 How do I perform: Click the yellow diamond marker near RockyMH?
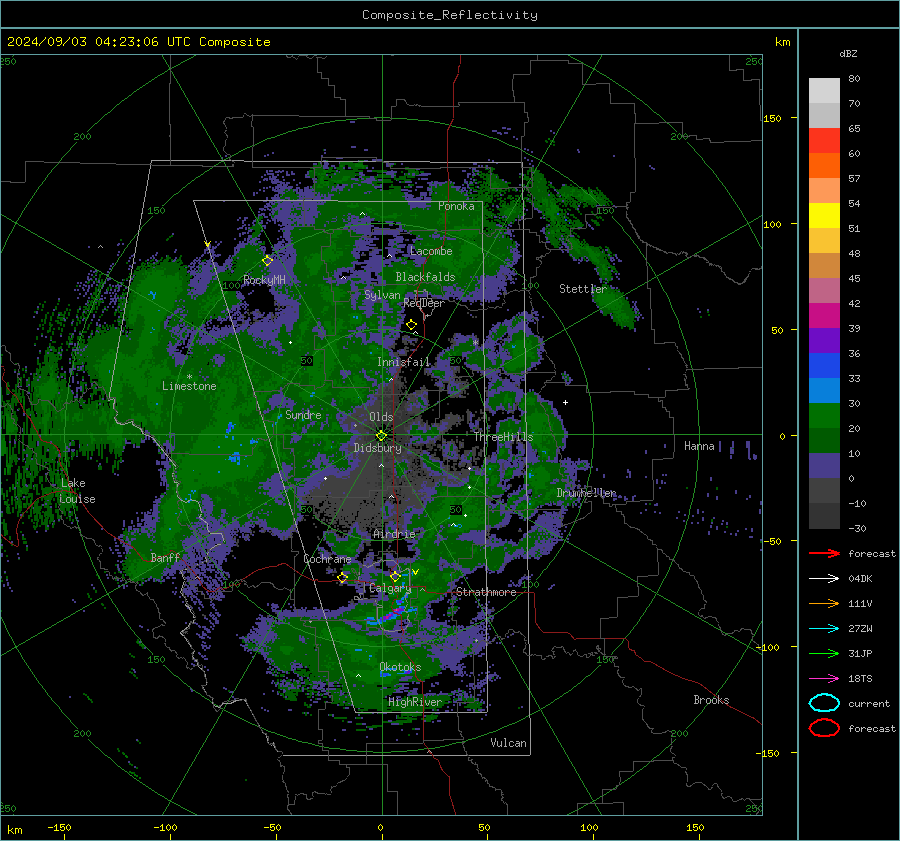[267, 261]
